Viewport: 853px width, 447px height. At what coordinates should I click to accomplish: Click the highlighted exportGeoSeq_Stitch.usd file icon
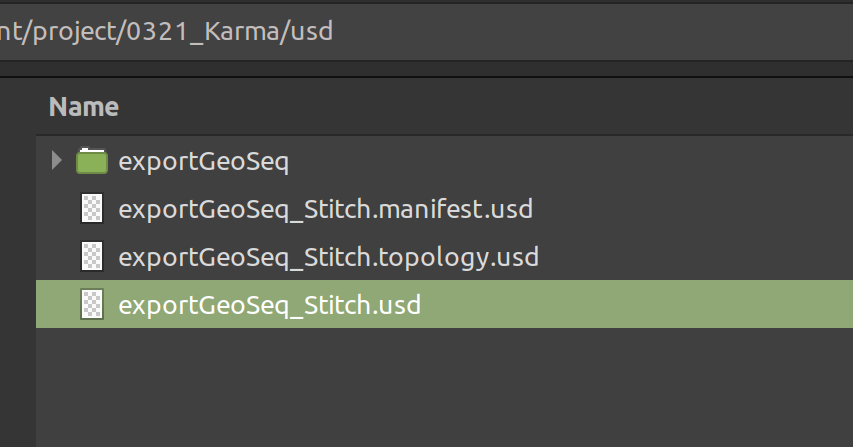(x=92, y=304)
